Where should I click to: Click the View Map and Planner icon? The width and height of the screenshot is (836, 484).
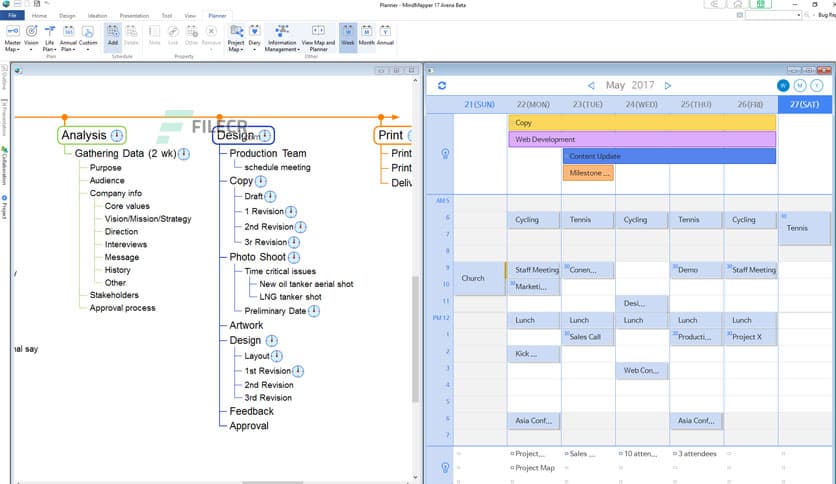tap(318, 36)
